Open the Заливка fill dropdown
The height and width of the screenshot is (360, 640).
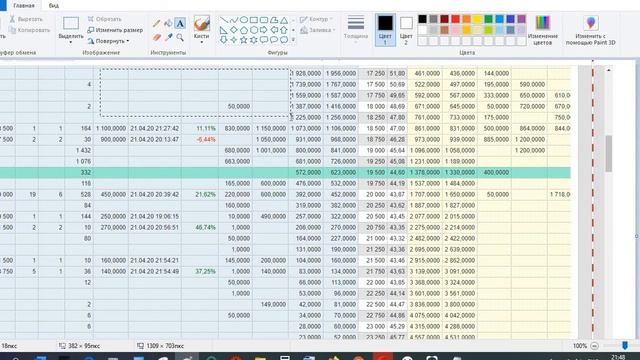(318, 30)
